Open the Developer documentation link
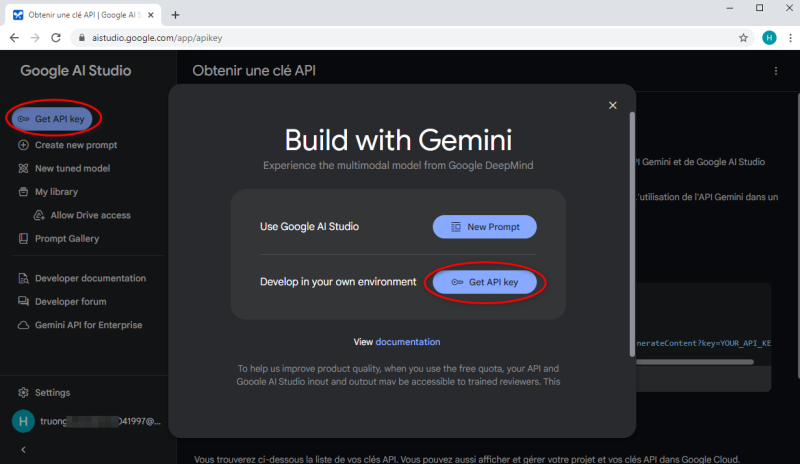800x464 pixels. pos(90,278)
